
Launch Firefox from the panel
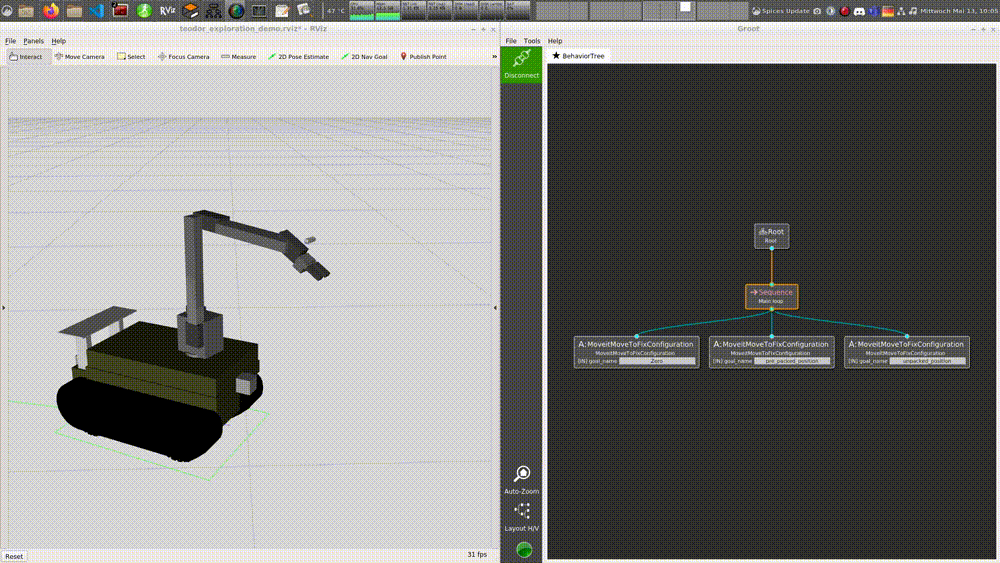pos(50,10)
